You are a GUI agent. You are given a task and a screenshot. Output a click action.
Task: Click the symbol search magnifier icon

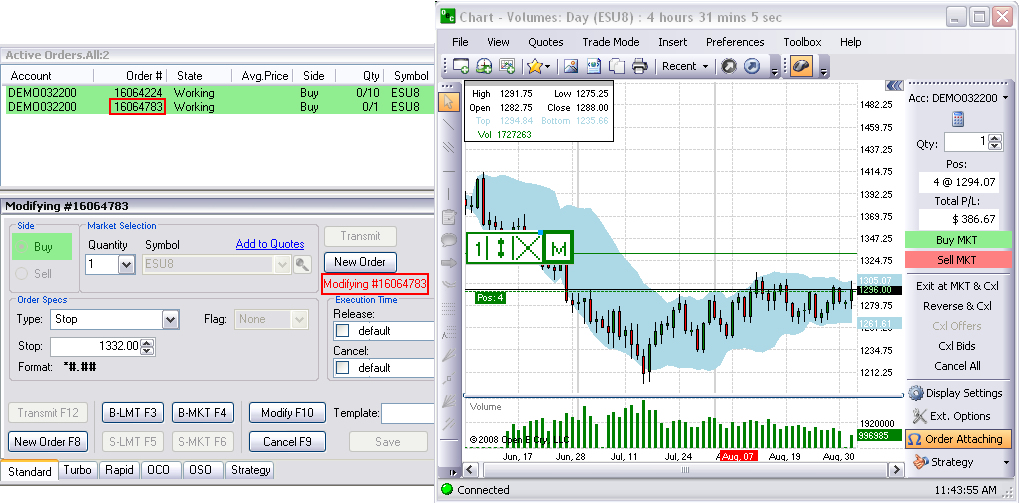coord(302,264)
